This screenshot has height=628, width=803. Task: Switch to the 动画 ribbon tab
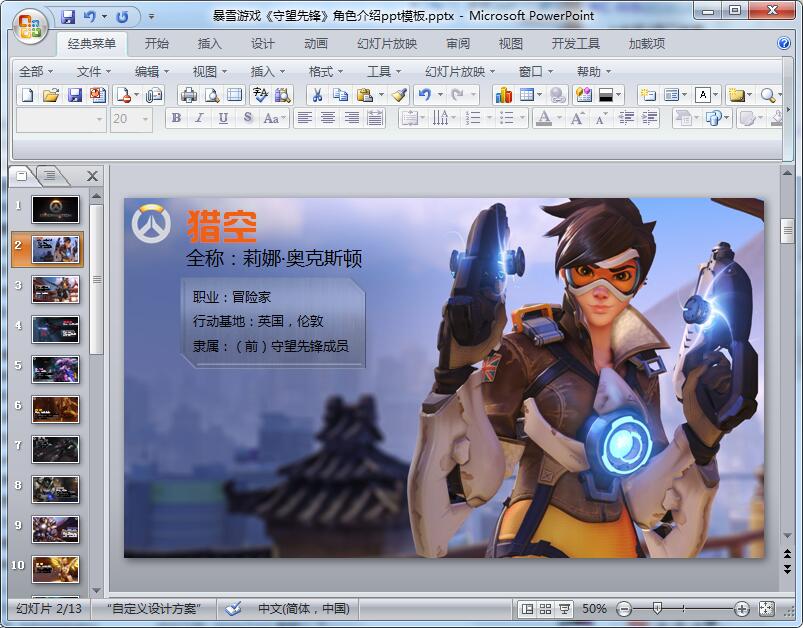coord(315,44)
